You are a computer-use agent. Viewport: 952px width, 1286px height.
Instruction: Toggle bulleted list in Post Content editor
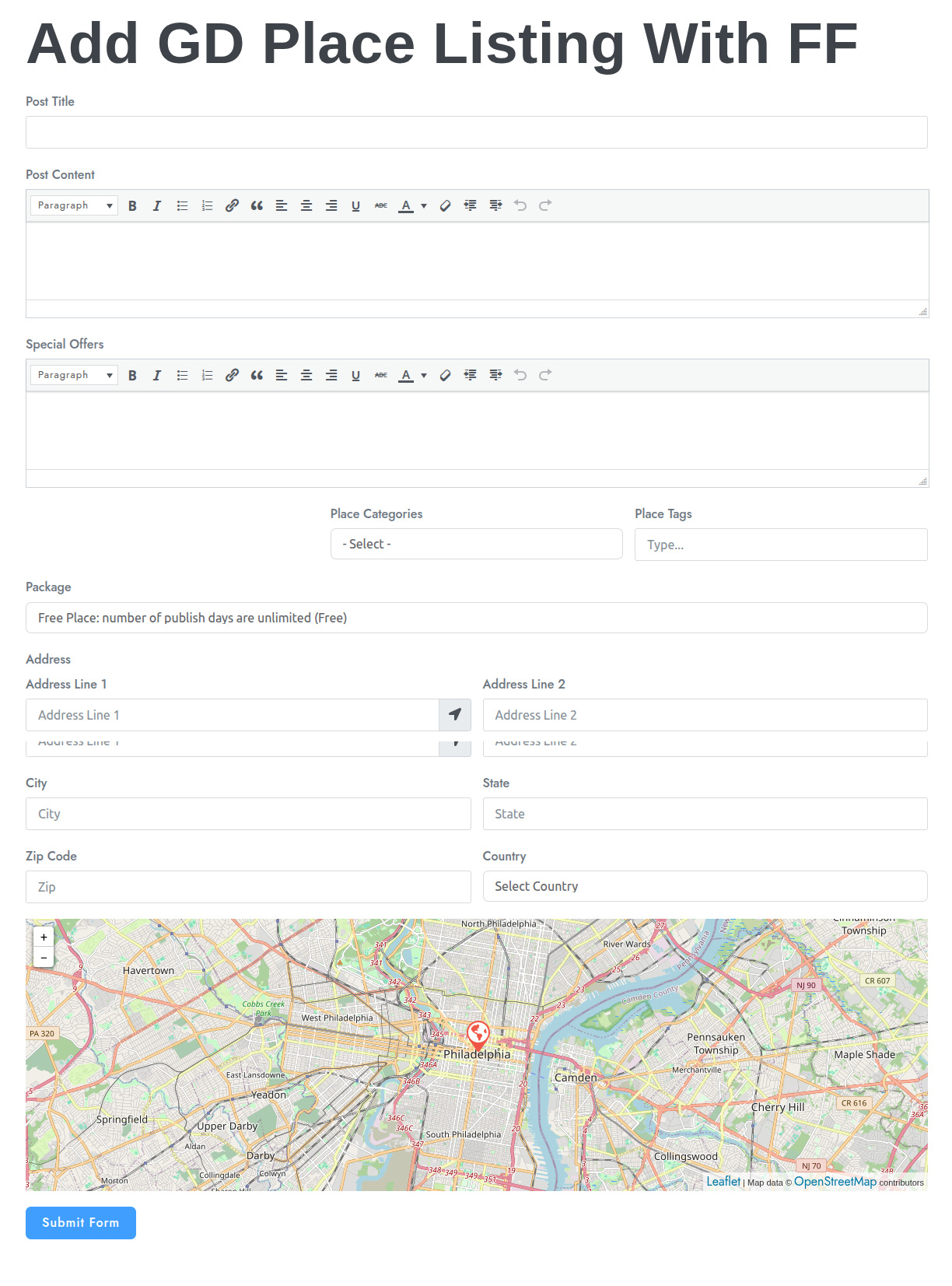182,206
